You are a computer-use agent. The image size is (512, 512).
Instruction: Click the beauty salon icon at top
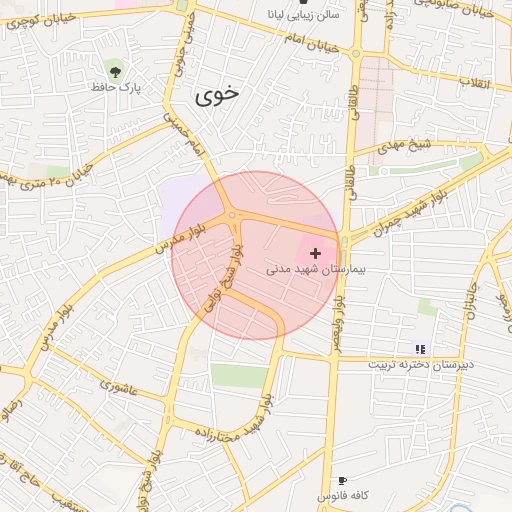point(303,2)
